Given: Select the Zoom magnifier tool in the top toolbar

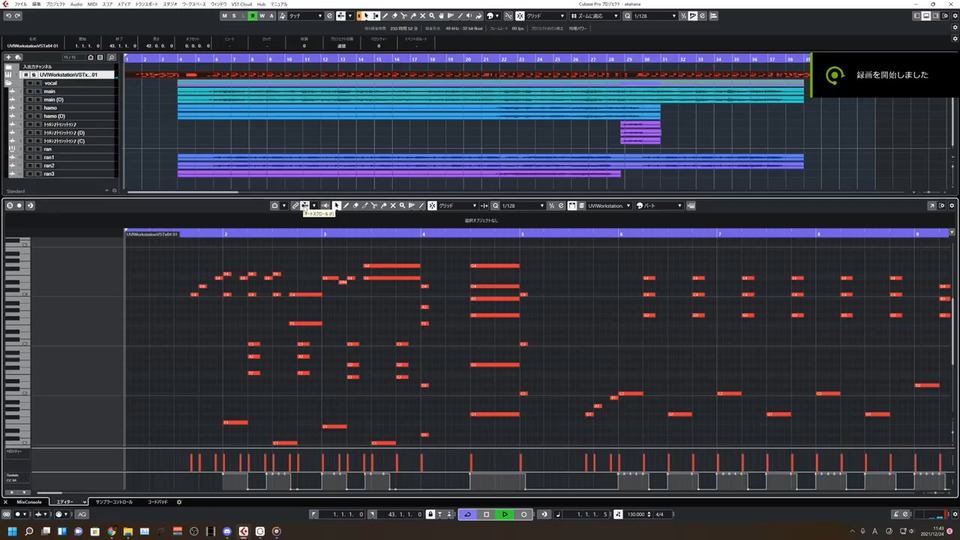Looking at the screenshot, I should [432, 16].
